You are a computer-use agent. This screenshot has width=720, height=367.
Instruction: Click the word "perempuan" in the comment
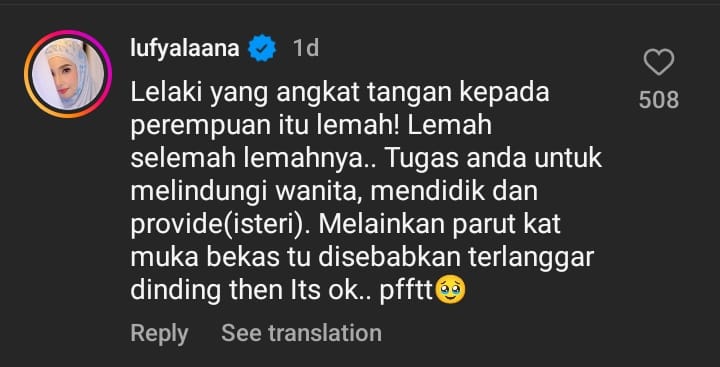click(x=193, y=128)
